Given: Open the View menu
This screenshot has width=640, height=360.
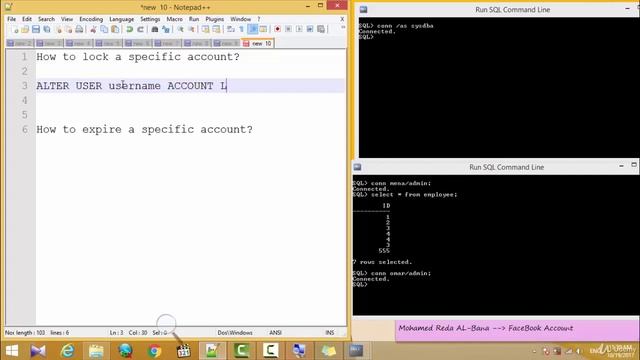Looking at the screenshot, I should [x=67, y=19].
